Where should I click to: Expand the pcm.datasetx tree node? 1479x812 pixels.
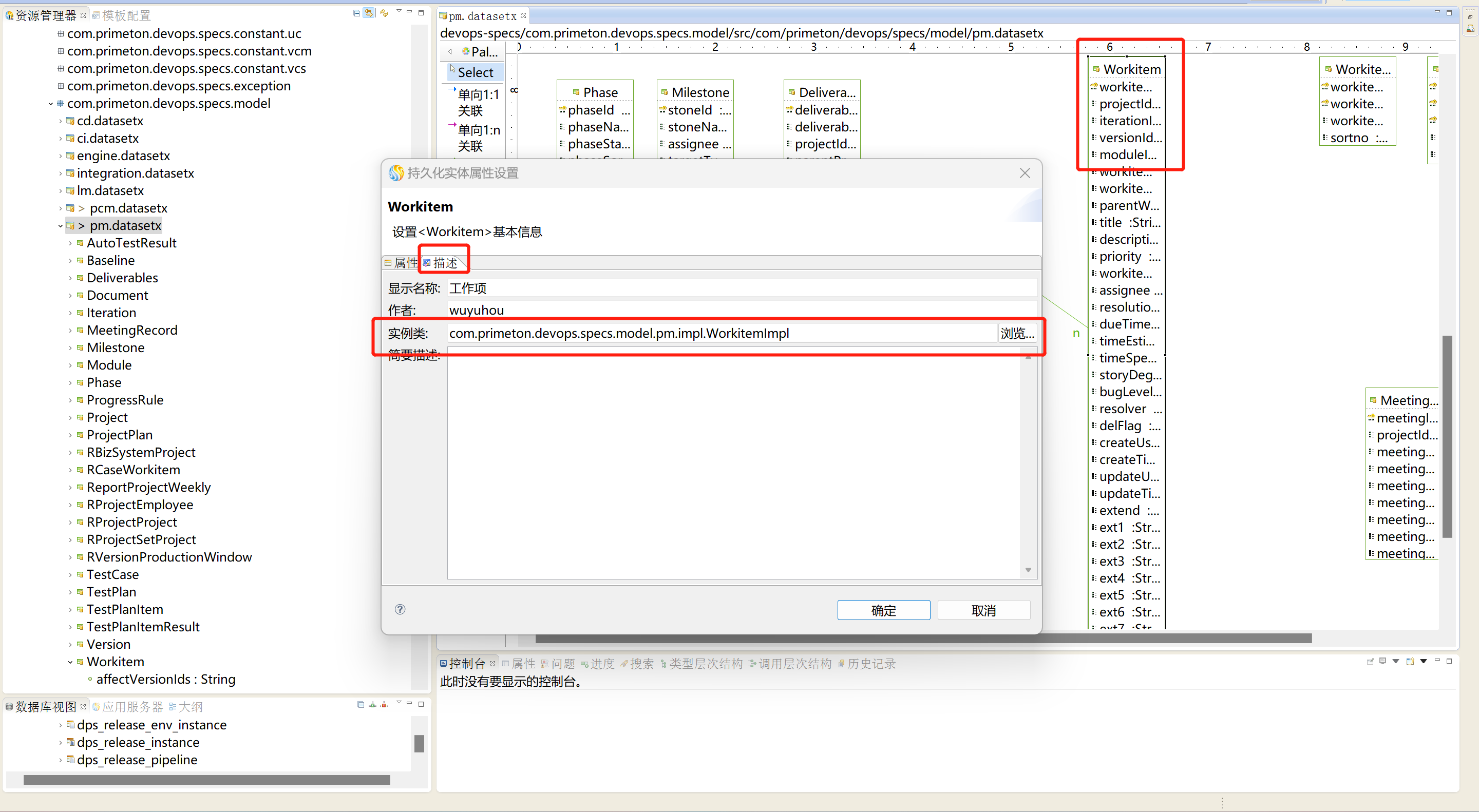60,208
